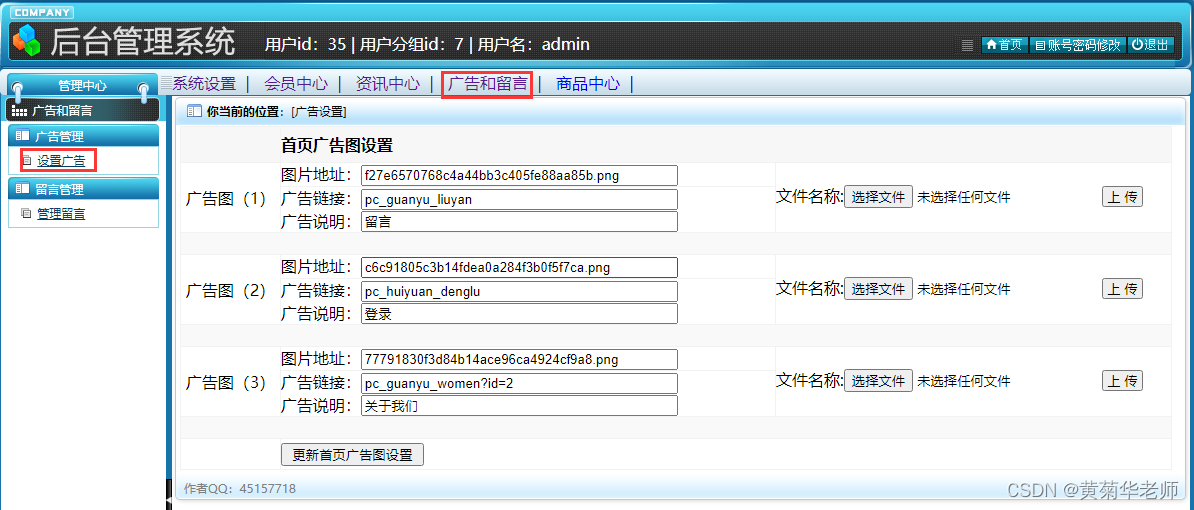Choose file for 广告图（3）
1194x510 pixels.
(x=879, y=381)
